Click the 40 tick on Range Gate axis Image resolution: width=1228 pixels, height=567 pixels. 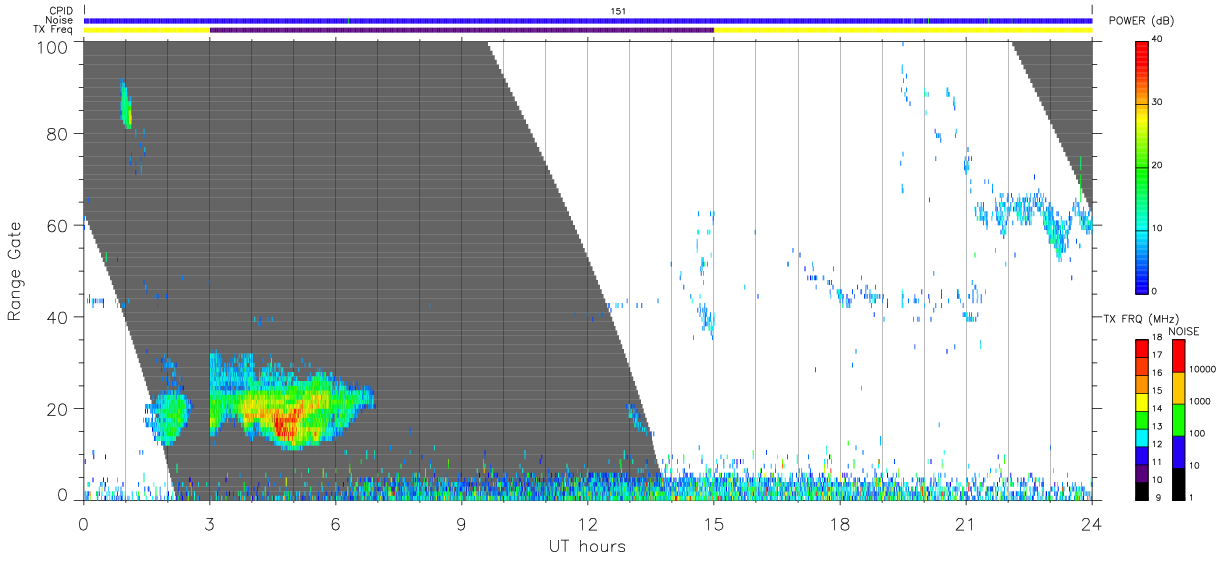click(58, 317)
